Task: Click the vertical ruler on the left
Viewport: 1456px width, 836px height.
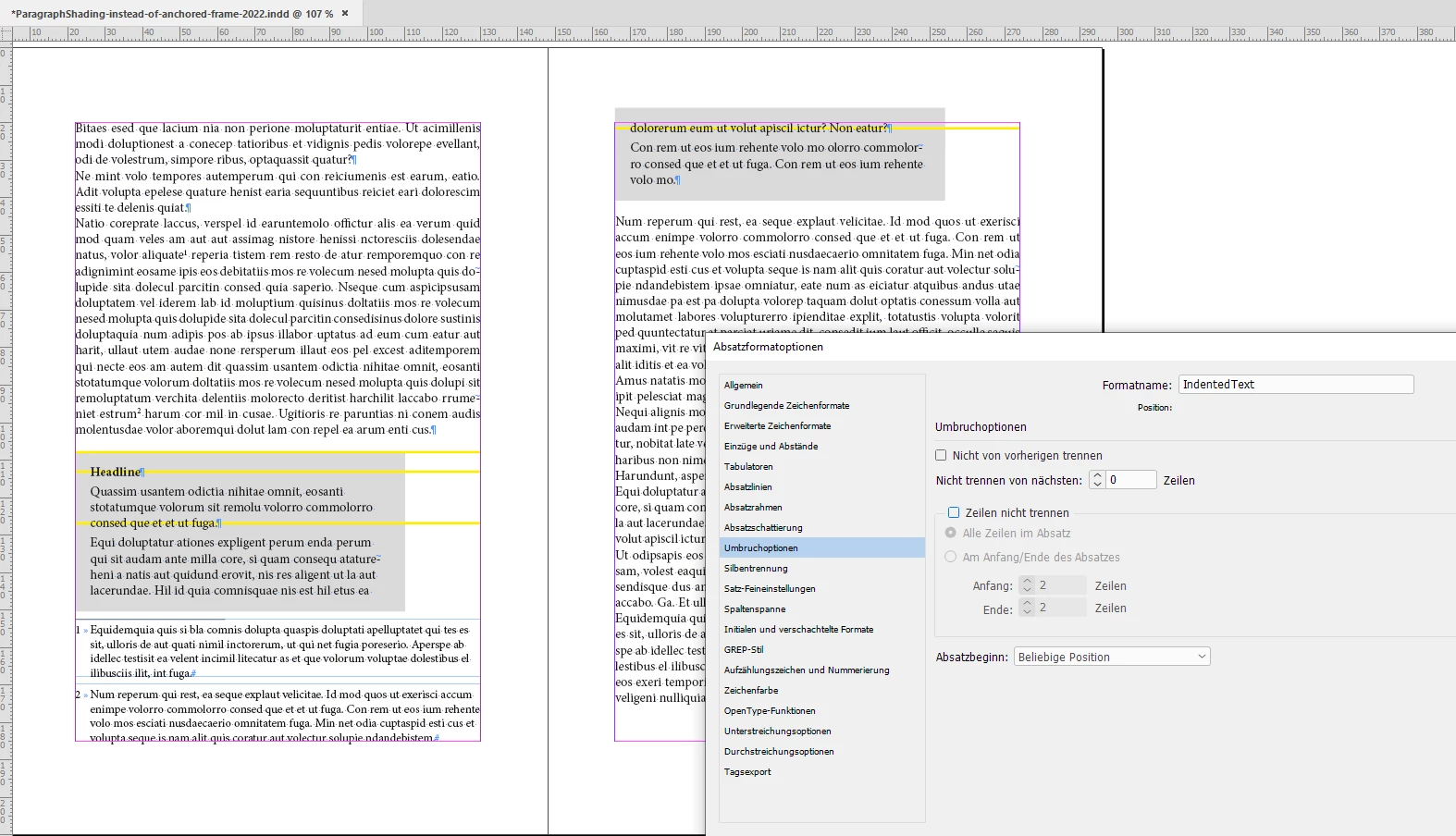Action: pos(6,438)
